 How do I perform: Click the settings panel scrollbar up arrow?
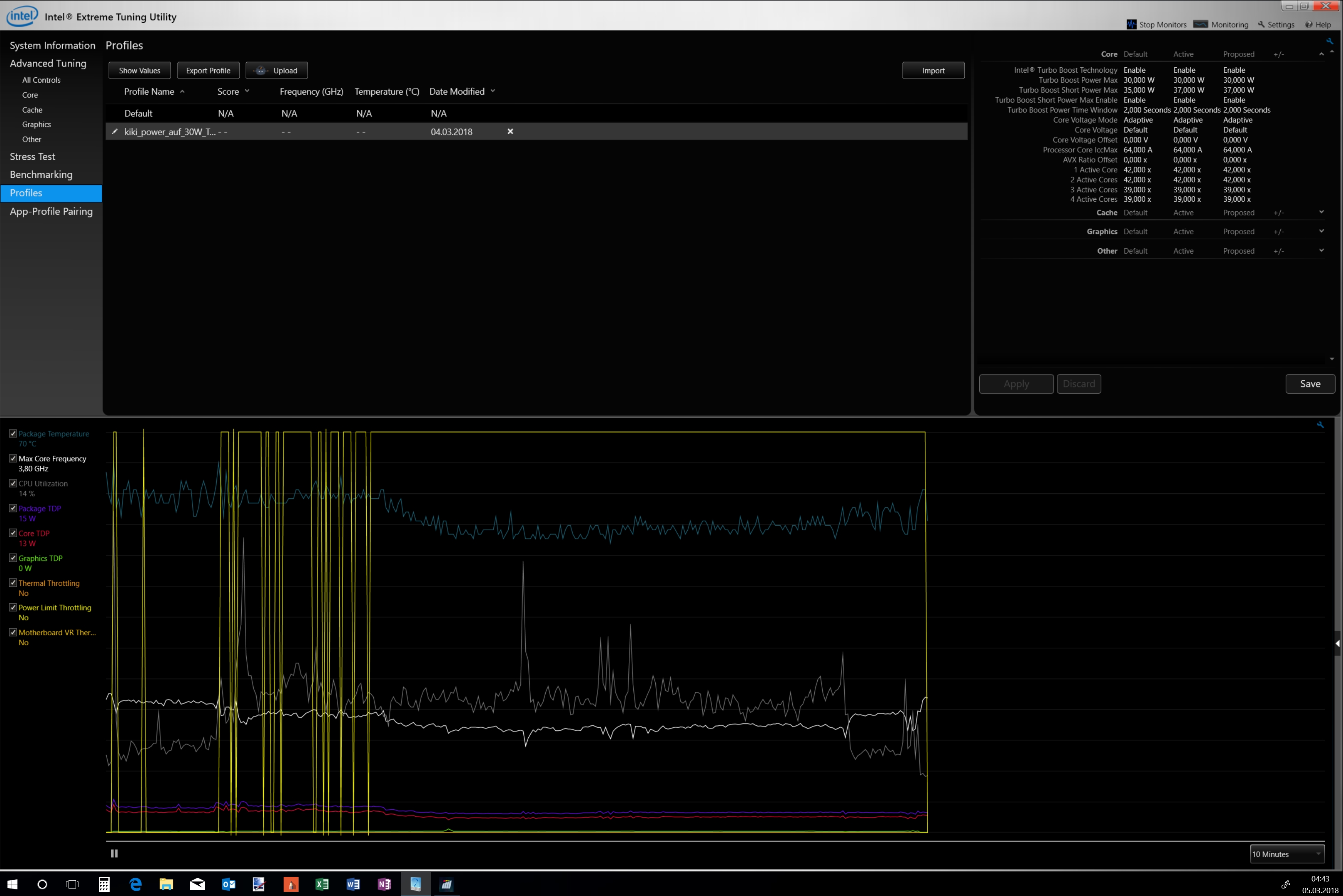point(1332,51)
